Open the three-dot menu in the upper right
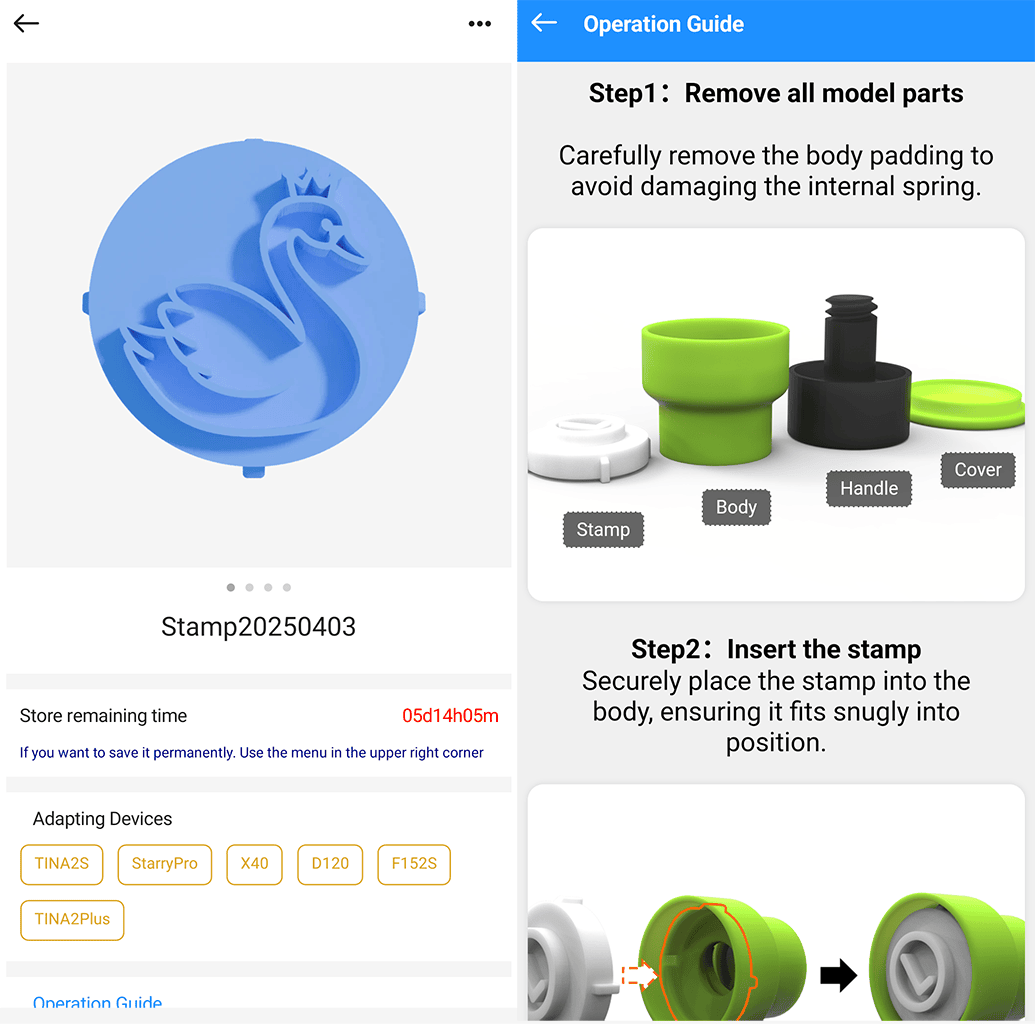Screen dimensions: 1035x1024 479,24
